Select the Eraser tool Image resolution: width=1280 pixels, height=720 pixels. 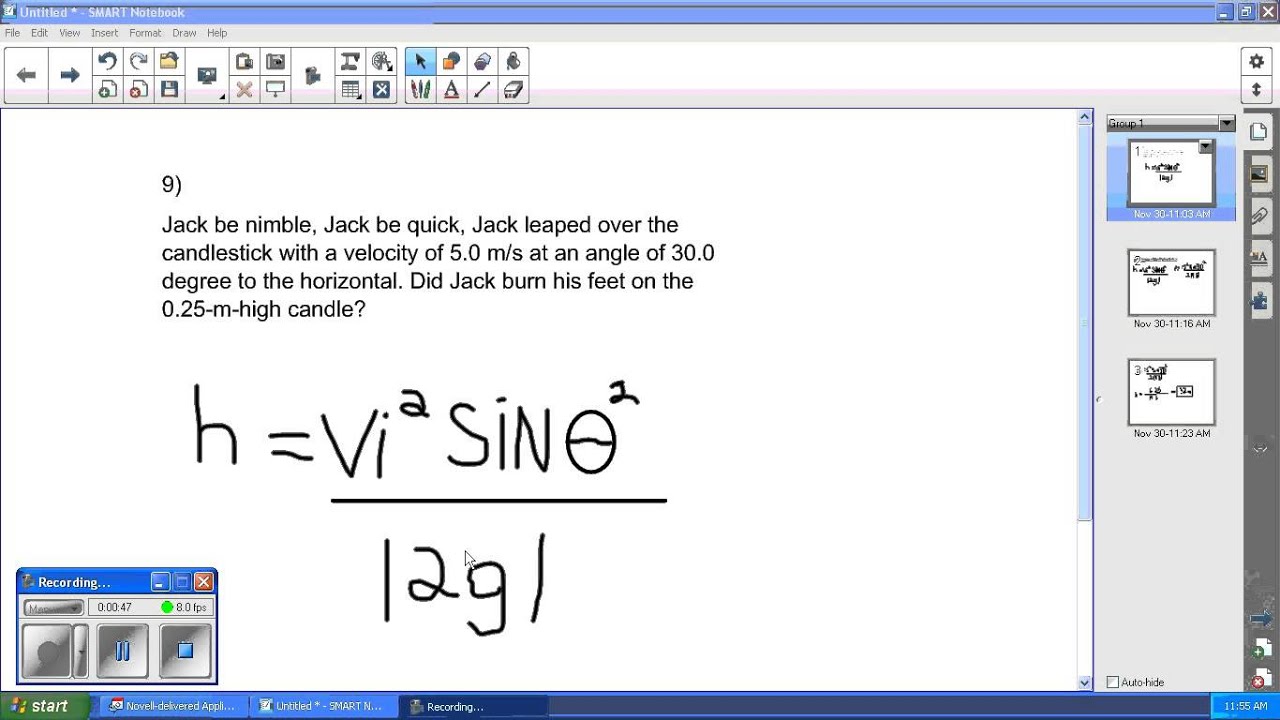[x=513, y=90]
